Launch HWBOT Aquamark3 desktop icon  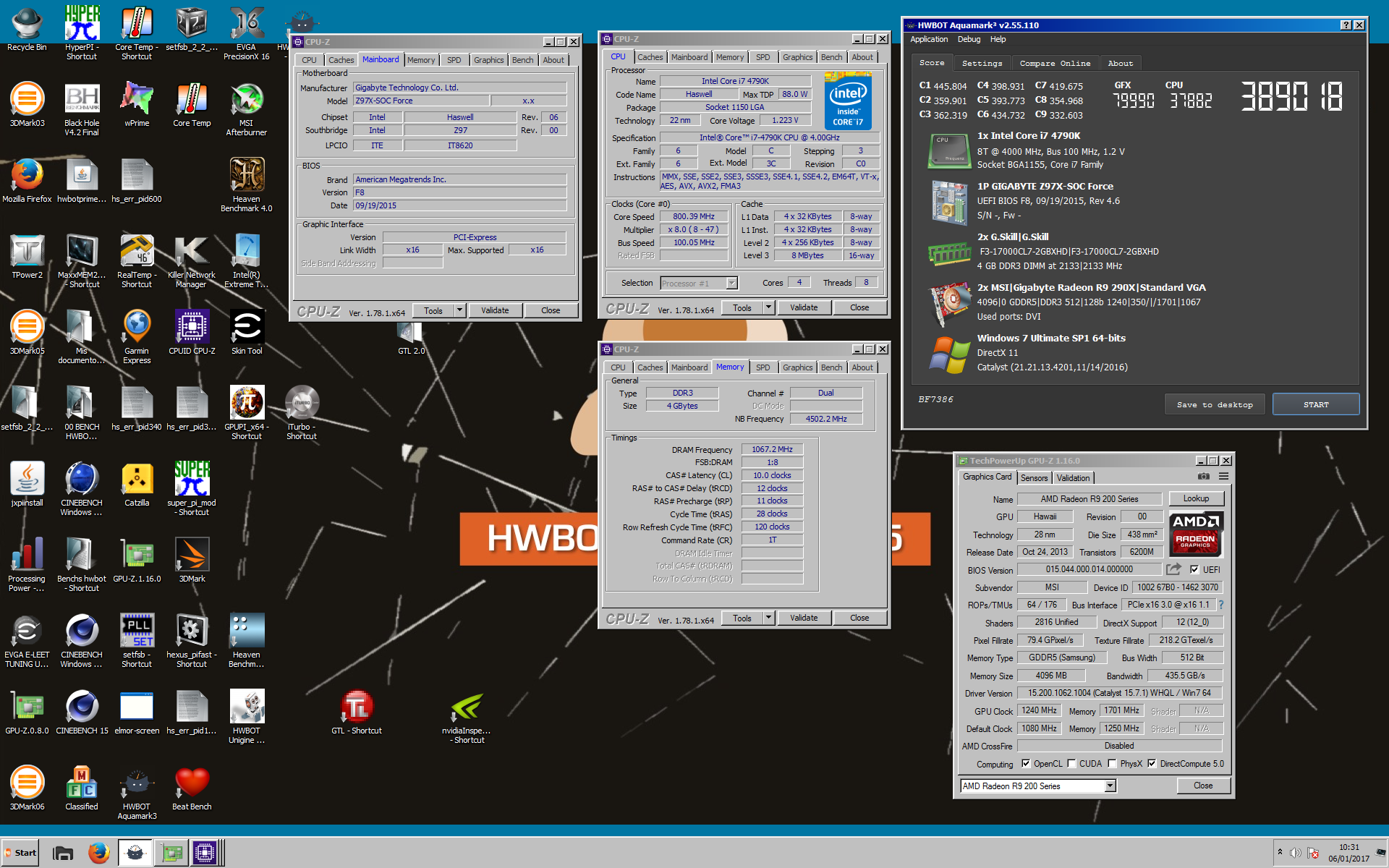(137, 792)
